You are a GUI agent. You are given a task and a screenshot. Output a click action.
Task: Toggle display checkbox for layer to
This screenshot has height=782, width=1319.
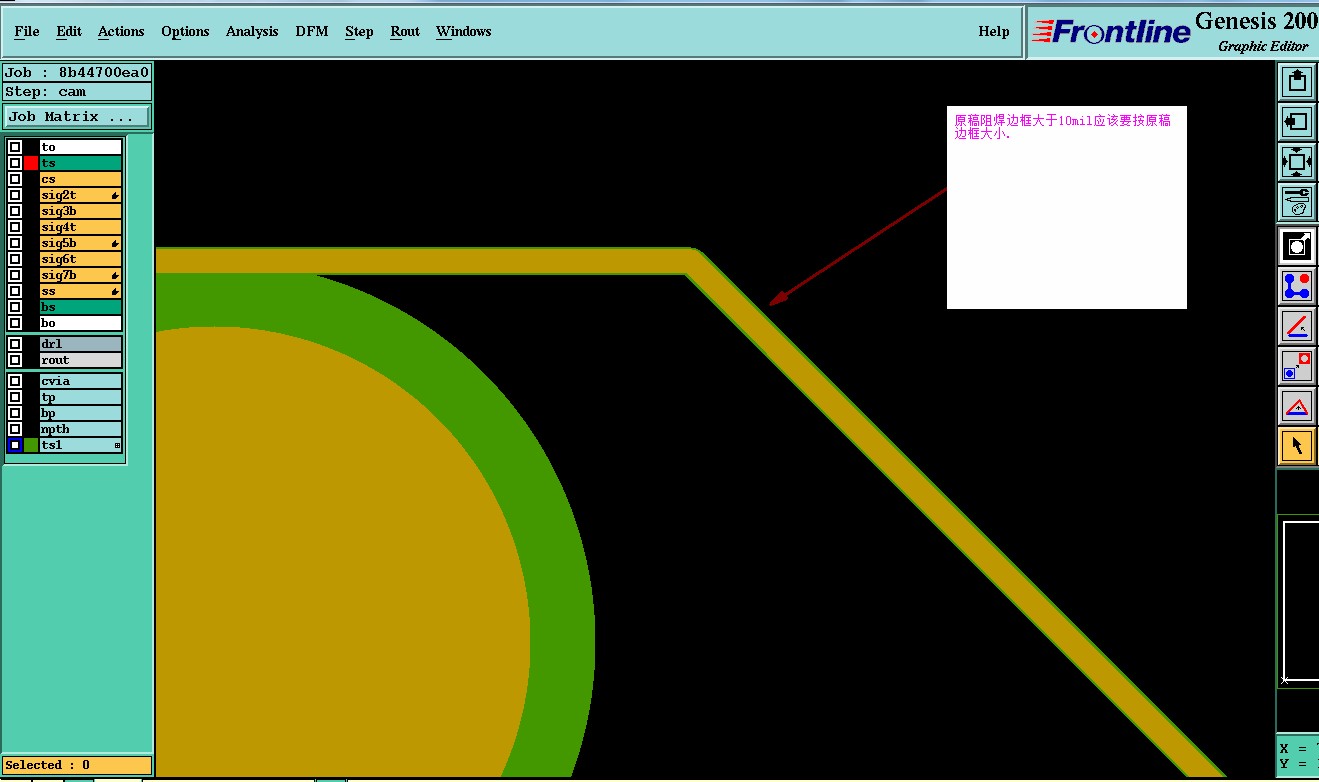(x=15, y=147)
